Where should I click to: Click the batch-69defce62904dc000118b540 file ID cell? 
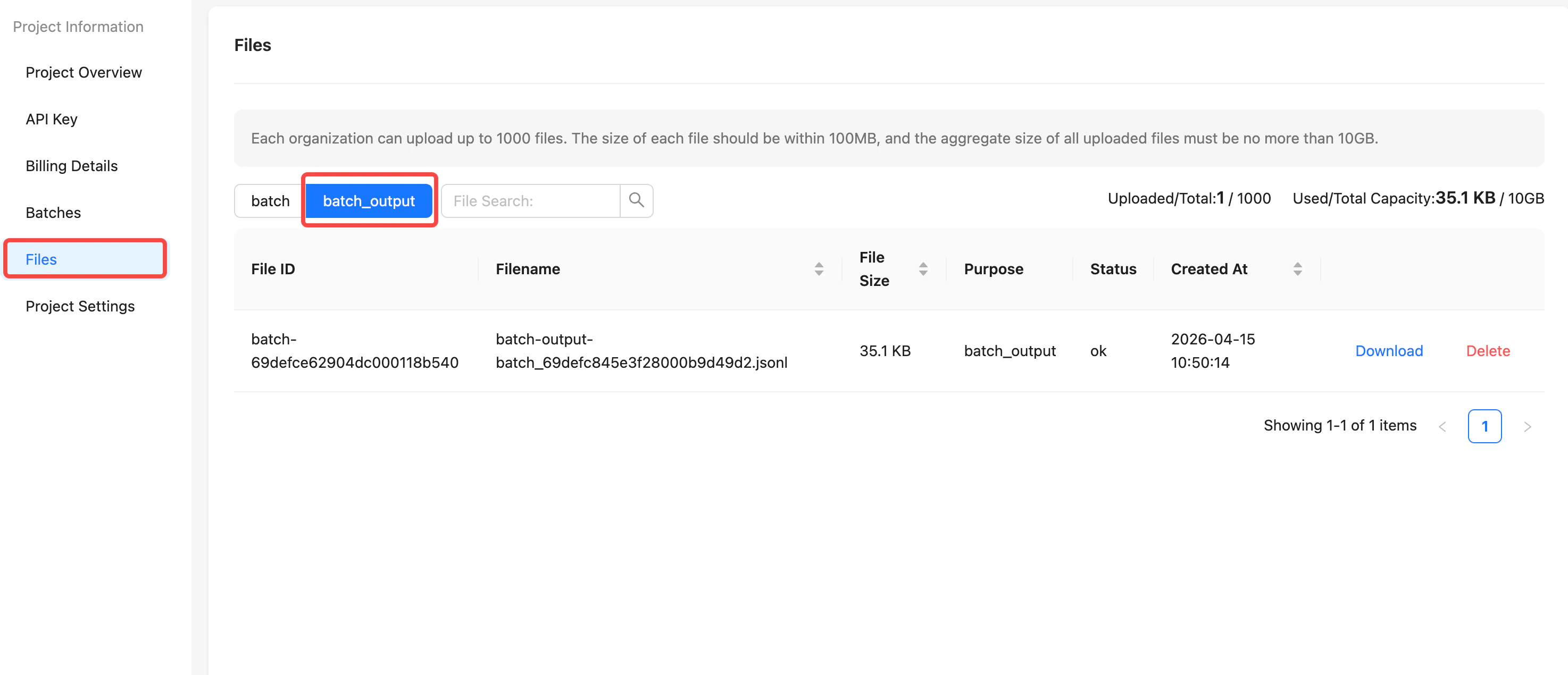click(354, 351)
